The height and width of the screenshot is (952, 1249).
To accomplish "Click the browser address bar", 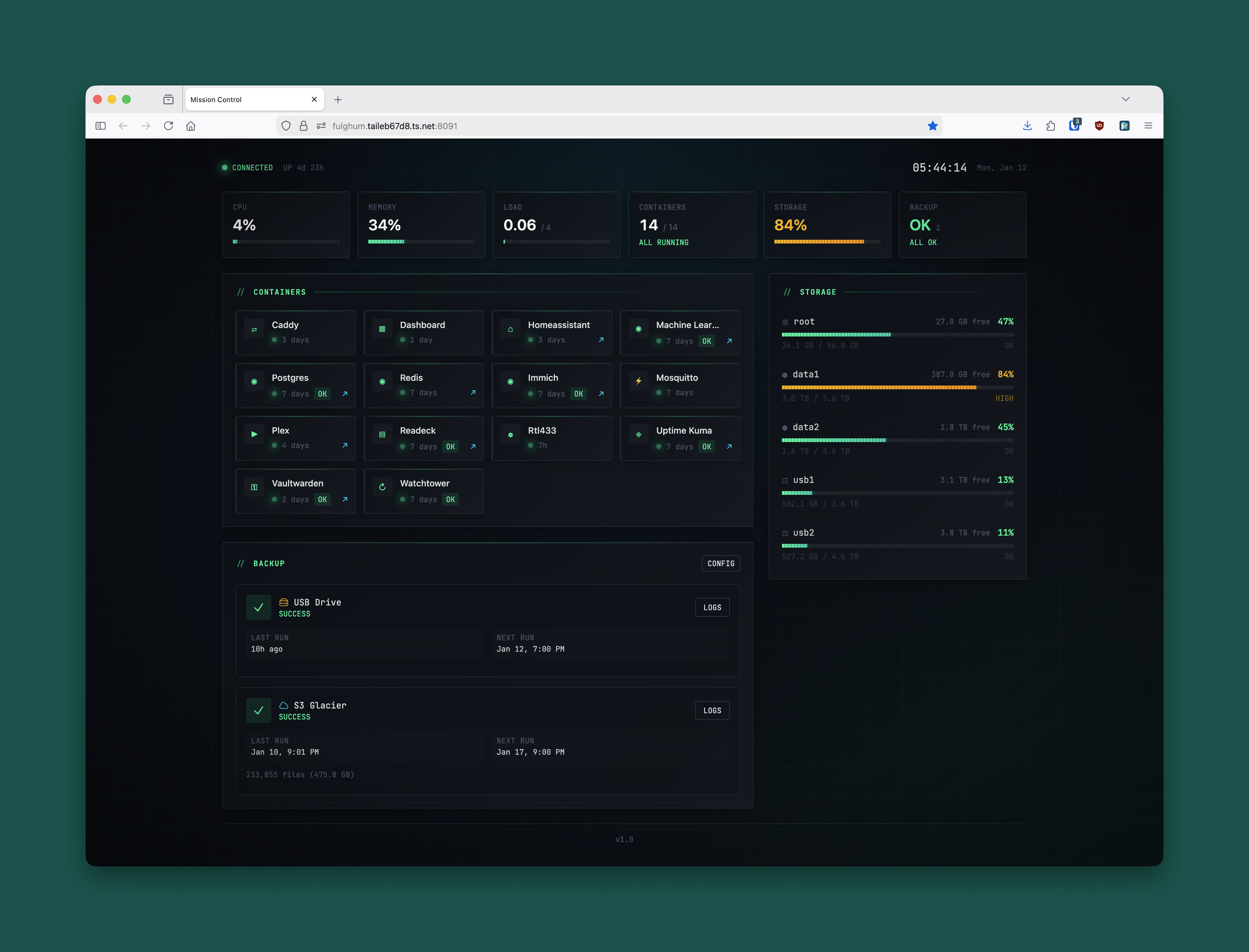I will [x=510, y=125].
